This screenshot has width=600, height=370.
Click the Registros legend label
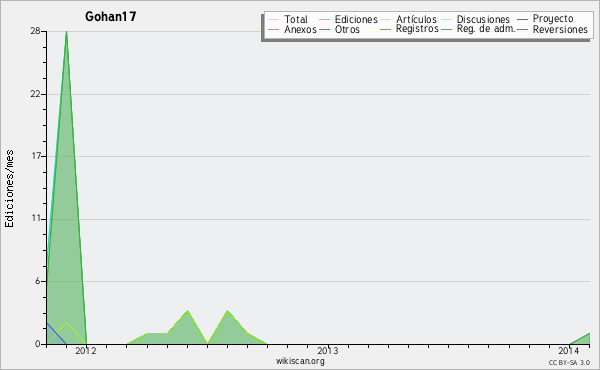tap(417, 29)
